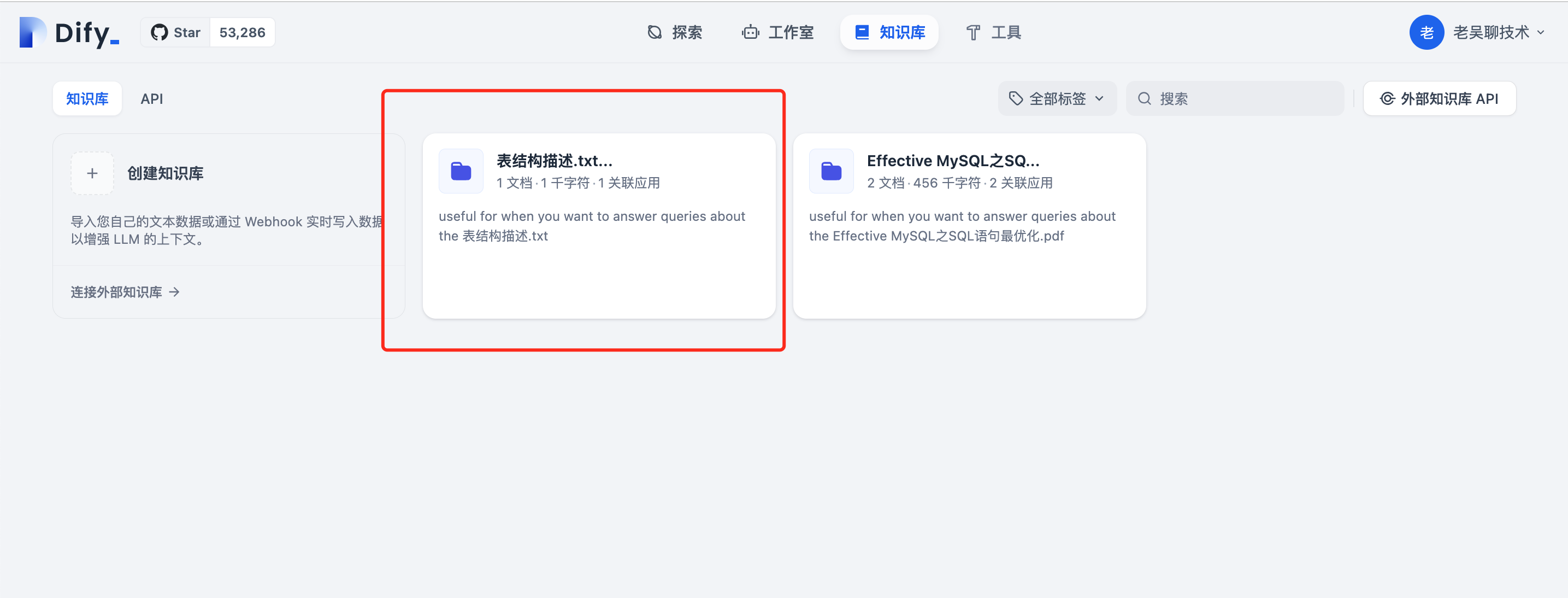Open the Effective MySQL knowledge base card
Viewport: 1568px width, 598px height.
tap(969, 225)
